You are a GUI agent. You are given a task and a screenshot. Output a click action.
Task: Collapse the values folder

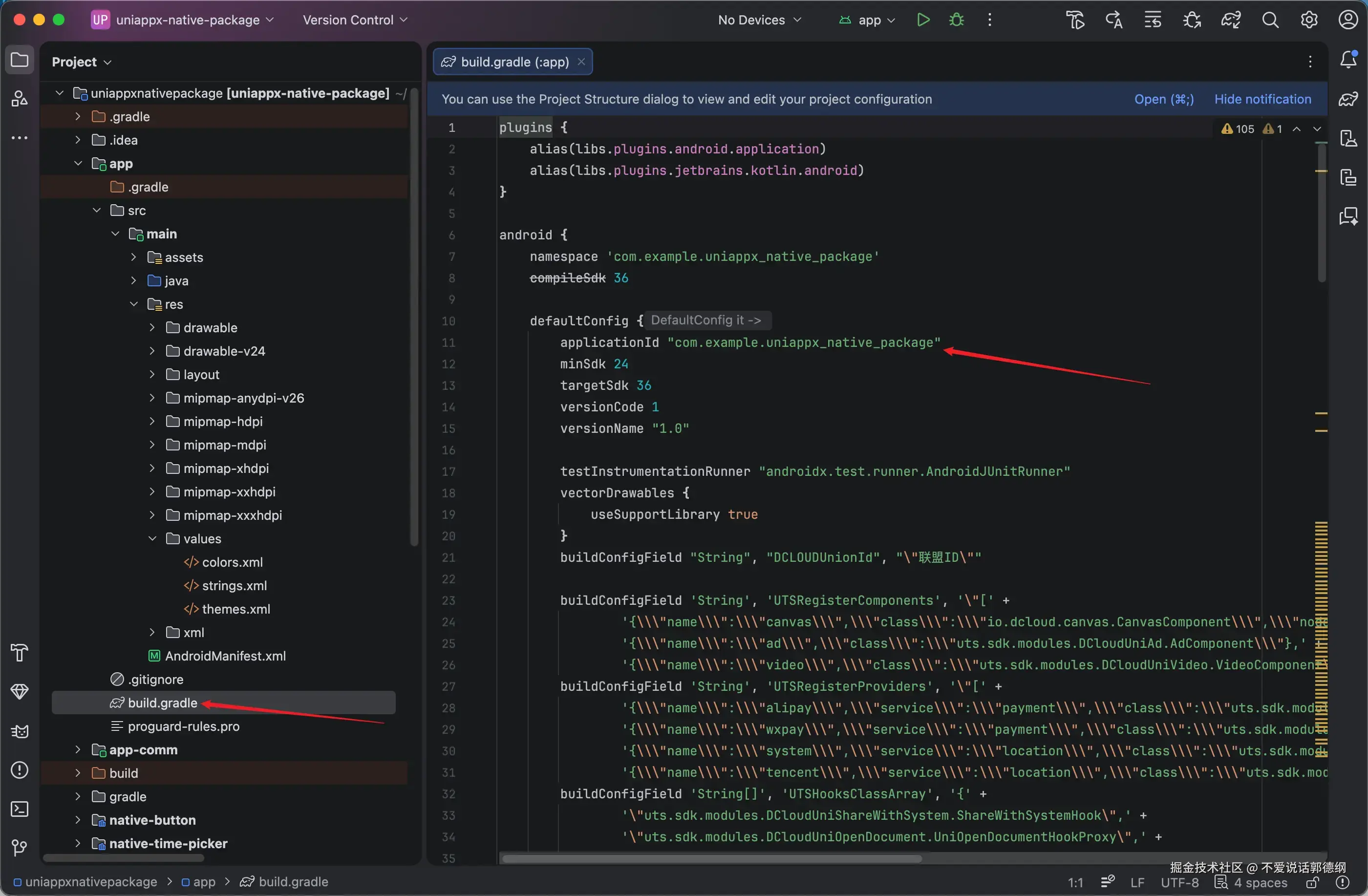tap(152, 538)
